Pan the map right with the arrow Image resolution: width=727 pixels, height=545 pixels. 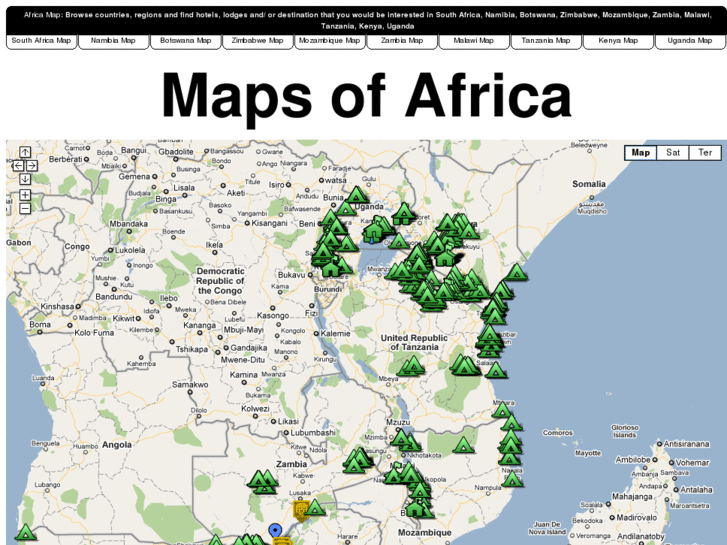[x=32, y=166]
